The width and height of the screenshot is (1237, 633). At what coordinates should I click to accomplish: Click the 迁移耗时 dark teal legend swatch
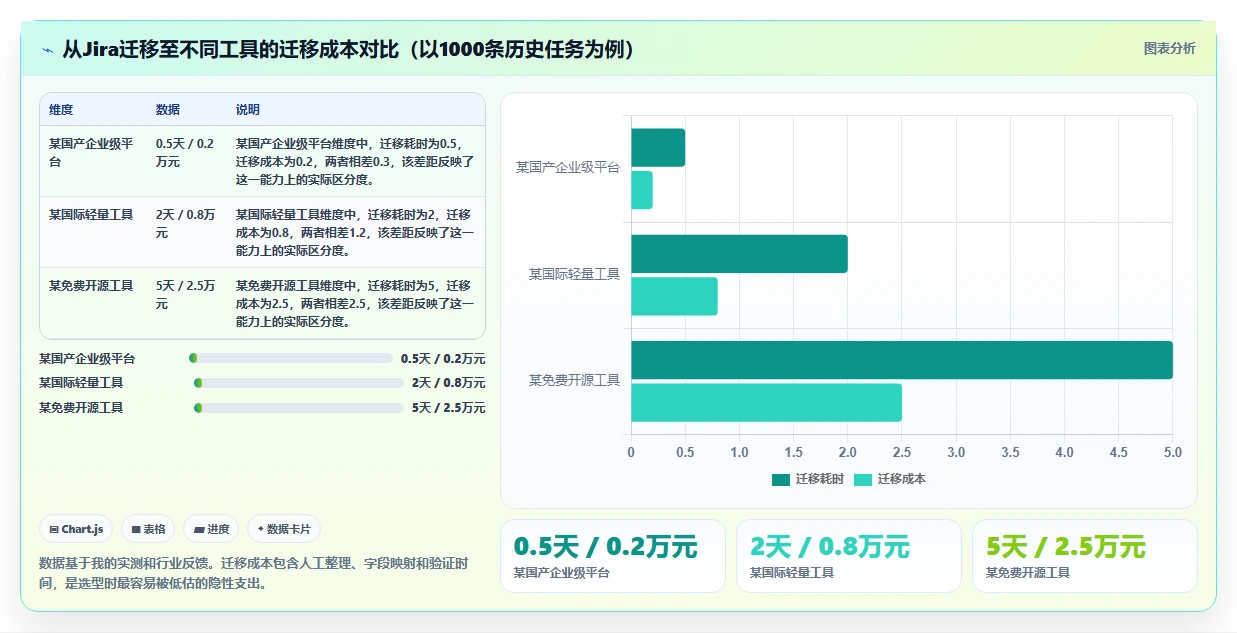point(781,479)
